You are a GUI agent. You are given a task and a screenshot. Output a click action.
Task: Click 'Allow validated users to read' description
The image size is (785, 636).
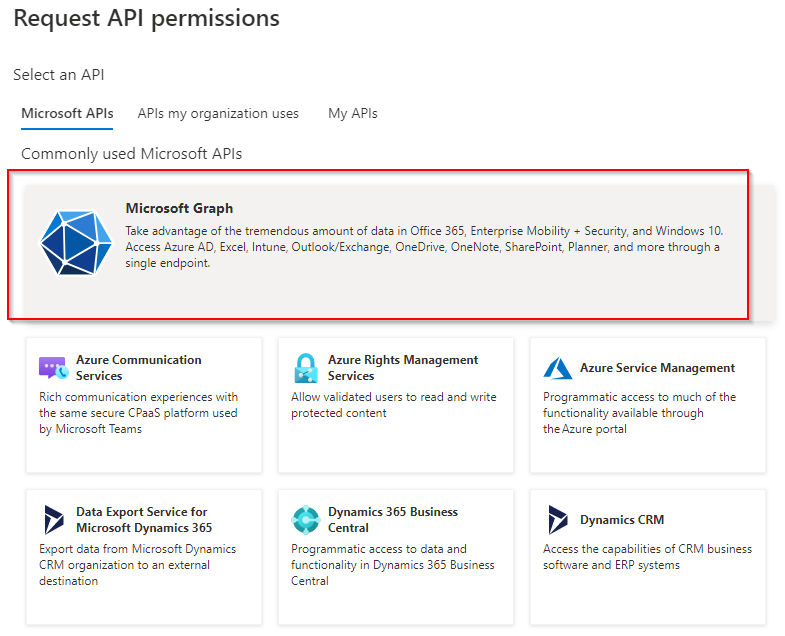click(x=394, y=405)
